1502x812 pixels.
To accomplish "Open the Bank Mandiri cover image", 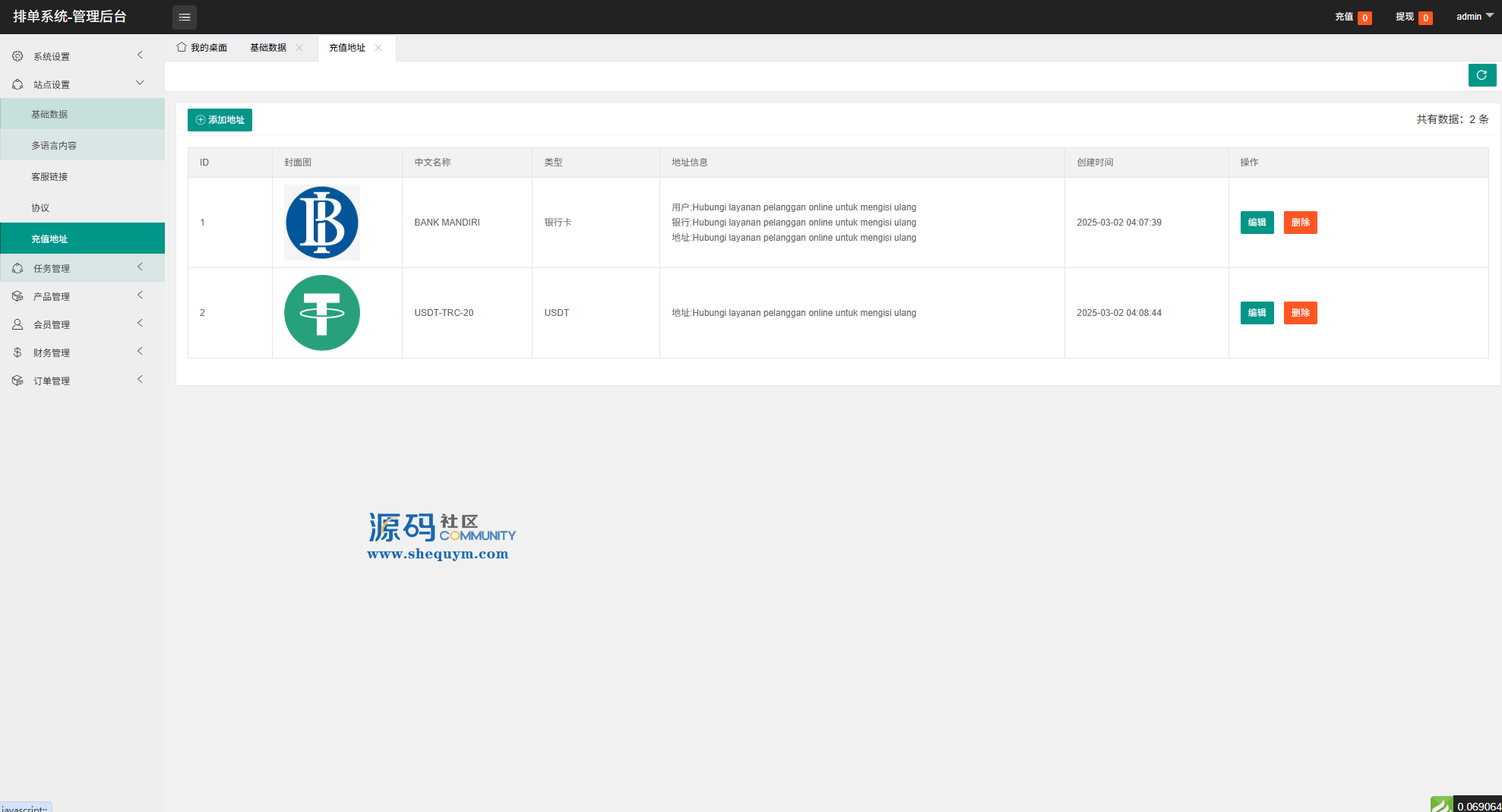I will [x=322, y=223].
